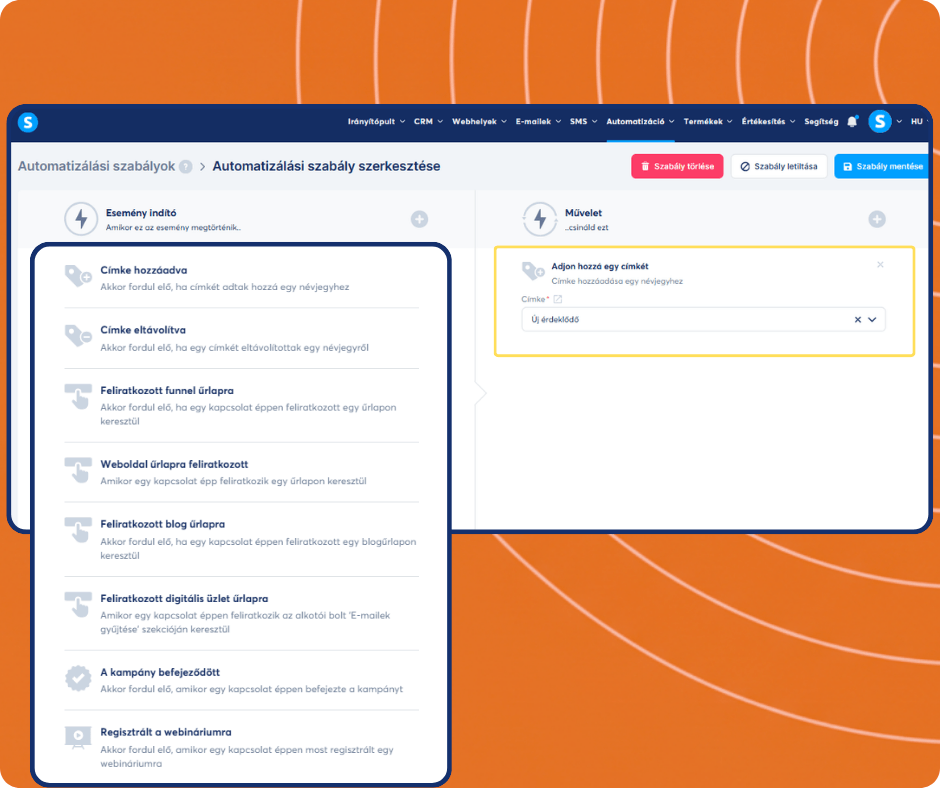Image resolution: width=940 pixels, height=788 pixels.
Task: Click the Feliratkozott digitális üzlet űrlapra icon
Action: pyautogui.click(x=78, y=604)
